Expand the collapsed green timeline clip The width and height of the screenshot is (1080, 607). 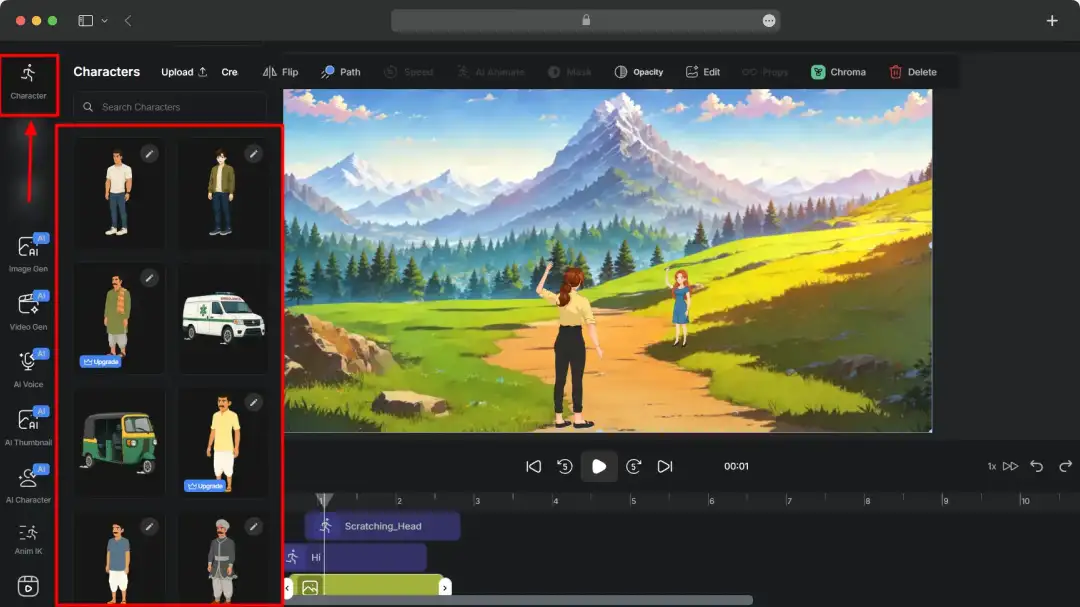tap(446, 587)
